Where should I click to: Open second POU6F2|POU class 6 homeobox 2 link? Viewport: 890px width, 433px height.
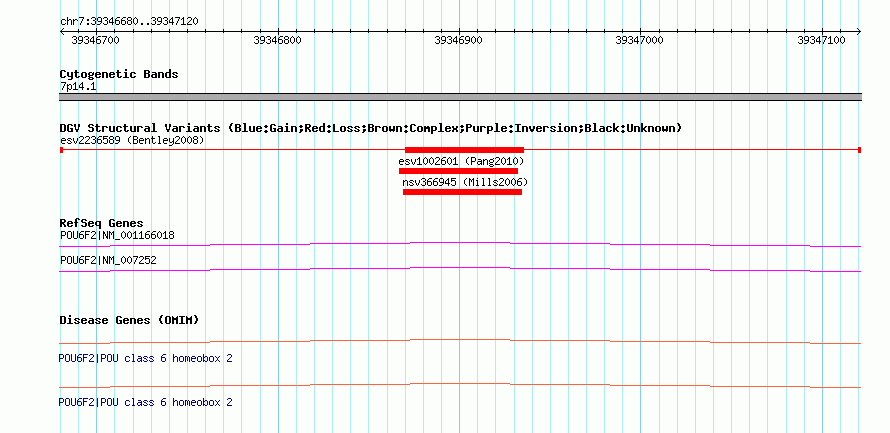[x=145, y=402]
